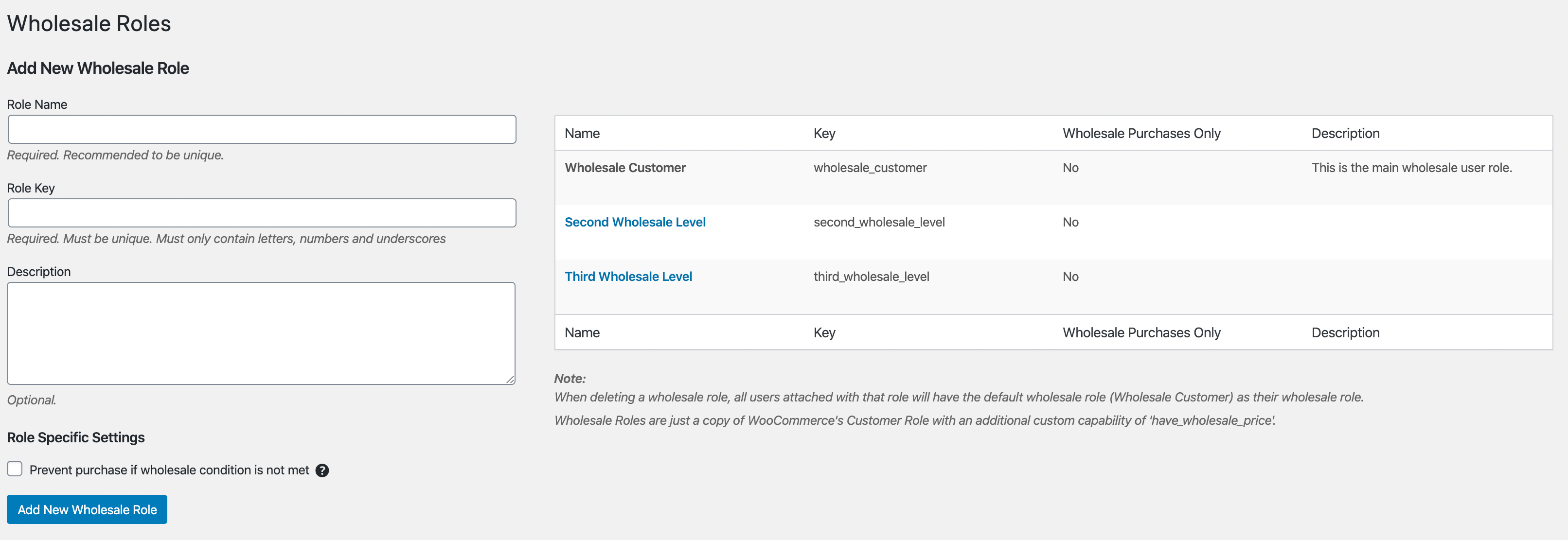Click the Wholesale Customer role name
This screenshot has width=1568, height=540.
pos(624,168)
